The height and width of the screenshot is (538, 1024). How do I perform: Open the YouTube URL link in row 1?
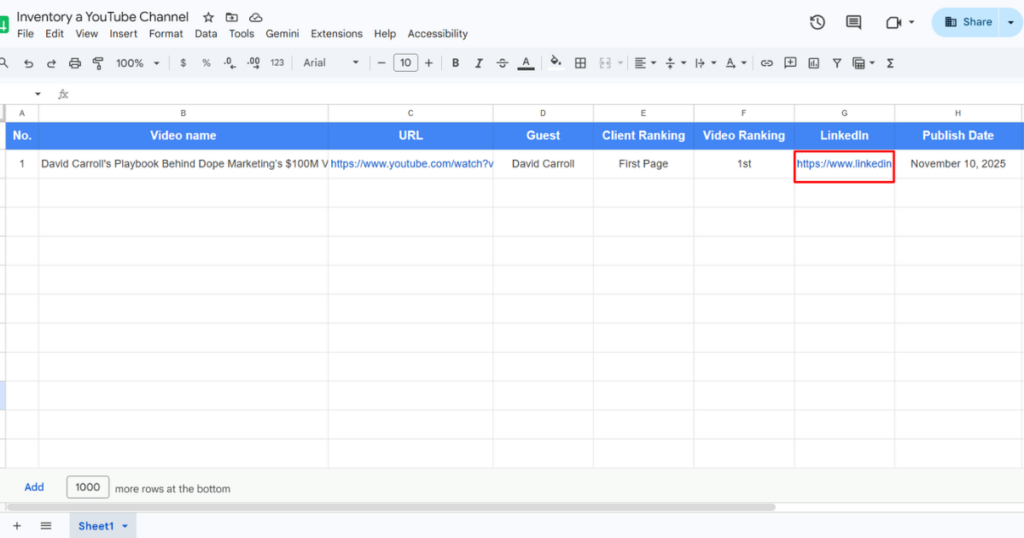tap(411, 164)
